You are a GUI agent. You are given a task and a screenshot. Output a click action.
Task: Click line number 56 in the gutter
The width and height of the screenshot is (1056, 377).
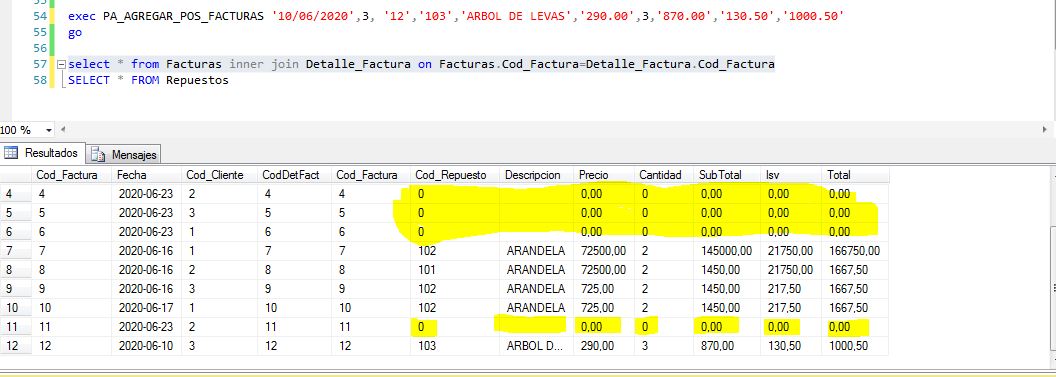(x=40, y=48)
